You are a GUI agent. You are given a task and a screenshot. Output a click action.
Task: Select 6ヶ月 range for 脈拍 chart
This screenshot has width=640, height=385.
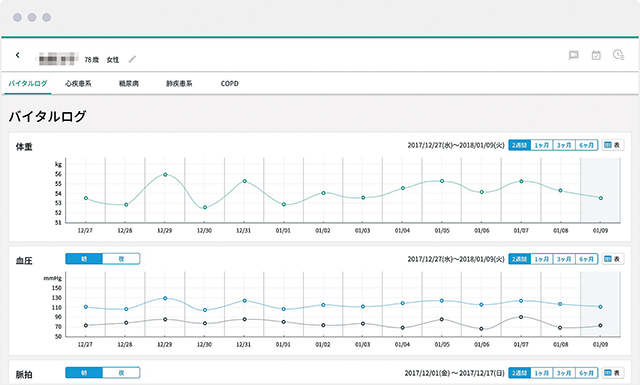587,373
